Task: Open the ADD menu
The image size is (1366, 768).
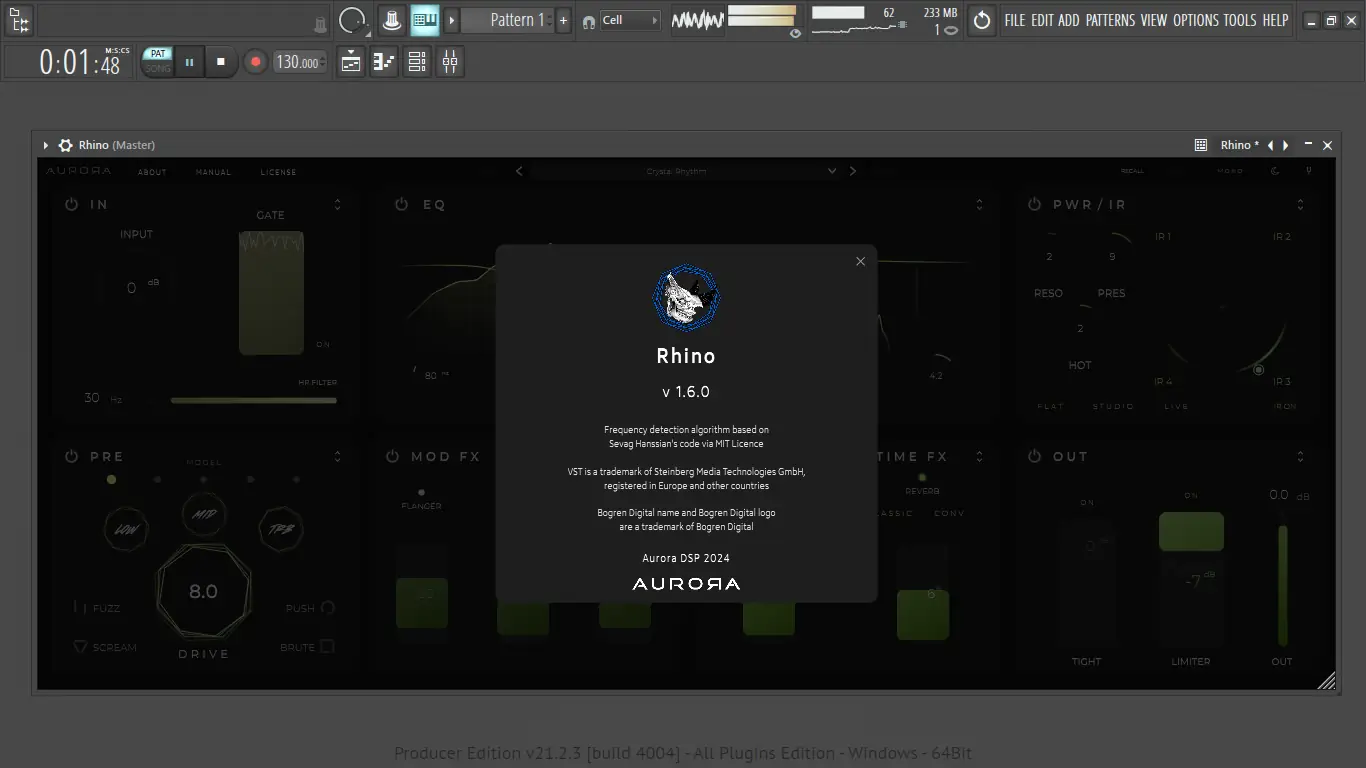Action: [1069, 20]
